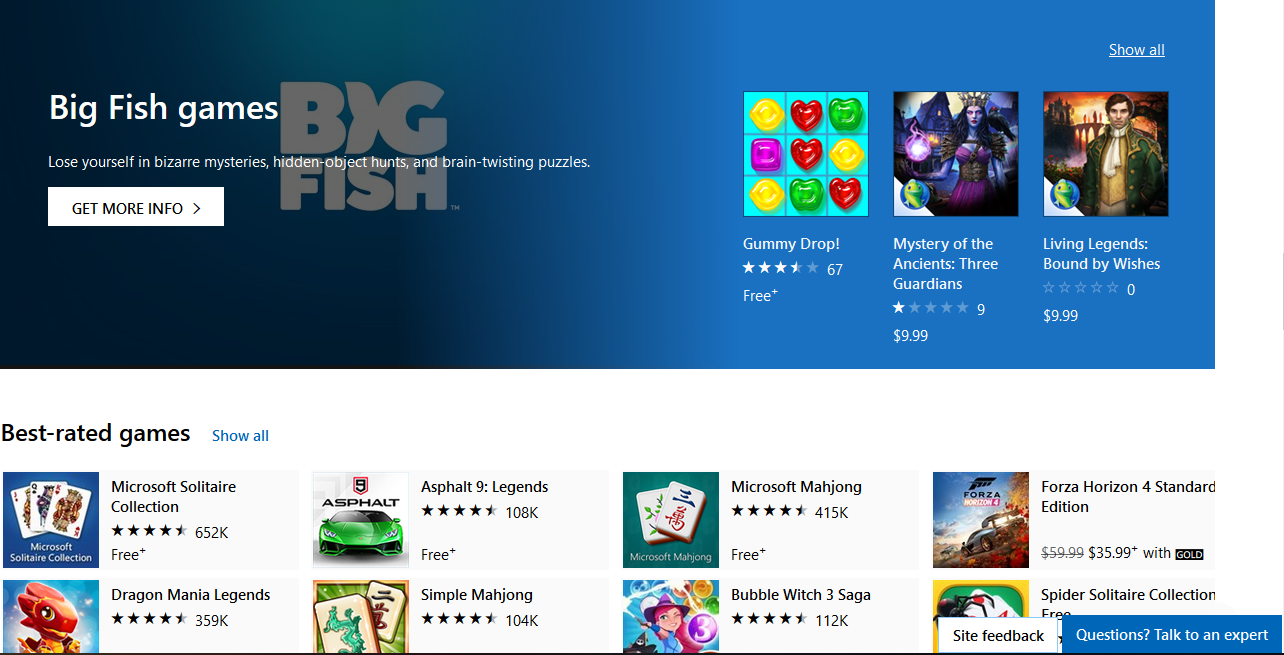Click the Simple Mahjong app icon
Screen dimensions: 1284x655
pos(361,617)
